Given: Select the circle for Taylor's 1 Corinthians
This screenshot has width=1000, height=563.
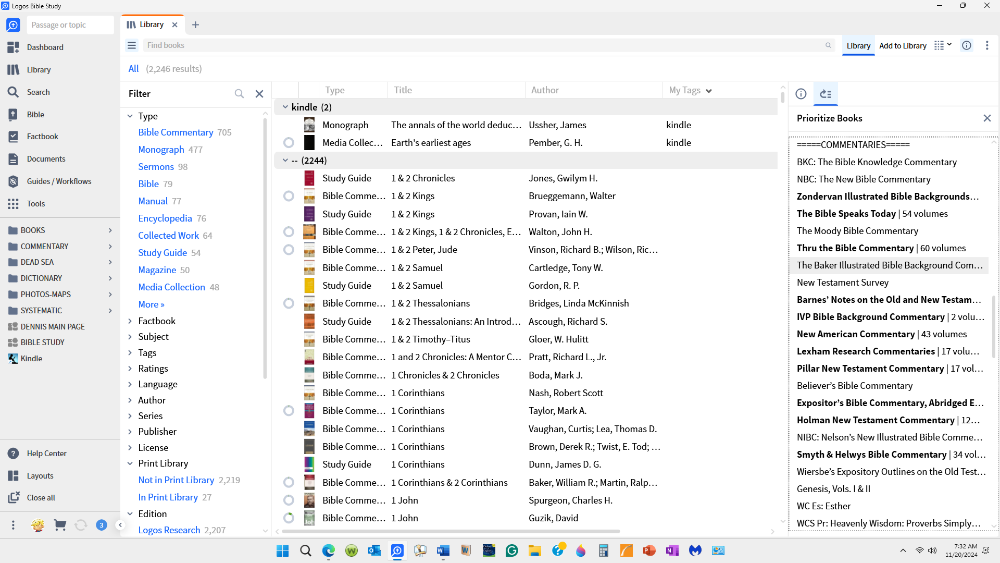Looking at the screenshot, I should pyautogui.click(x=289, y=411).
